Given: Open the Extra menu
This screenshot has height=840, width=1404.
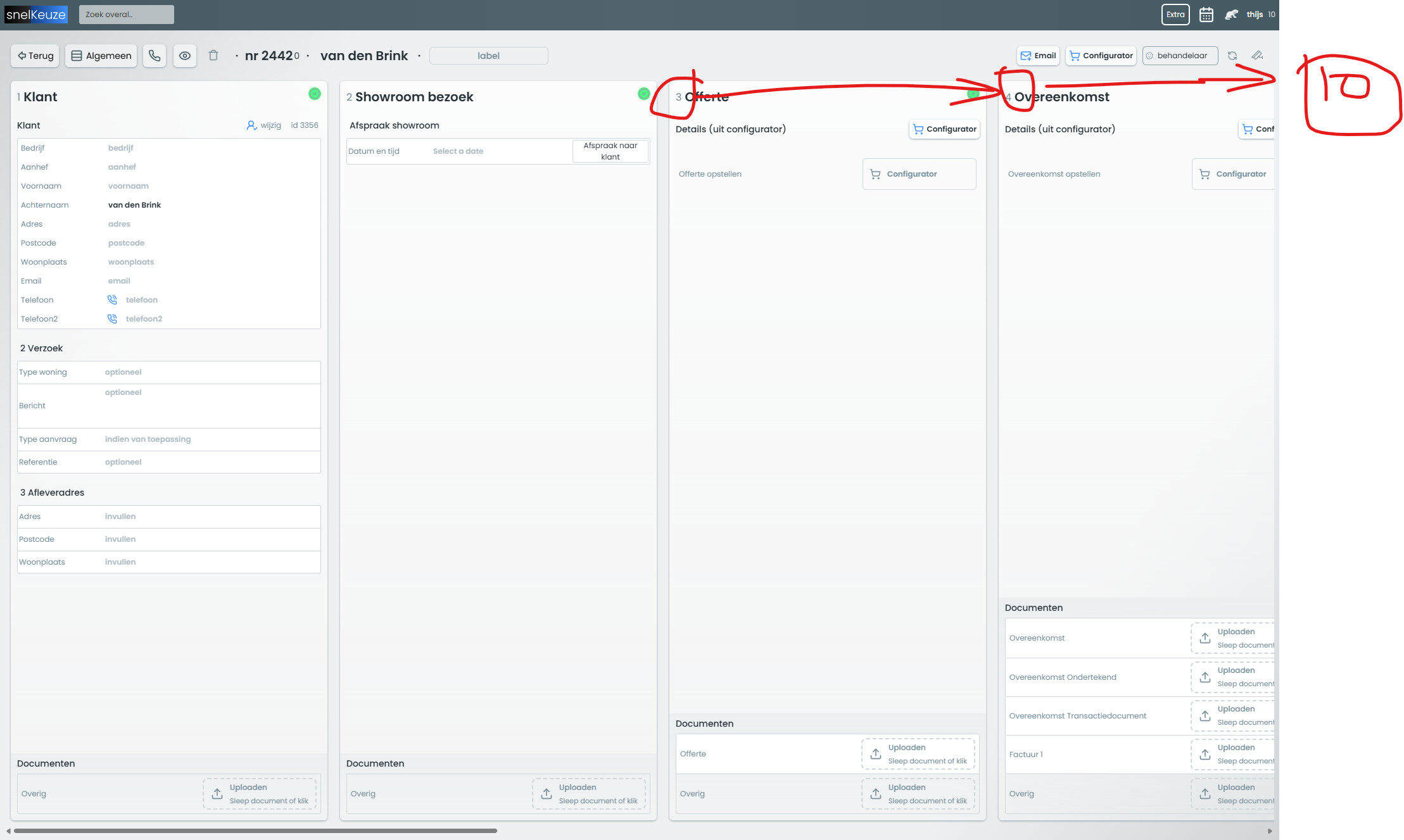Looking at the screenshot, I should tap(1175, 15).
